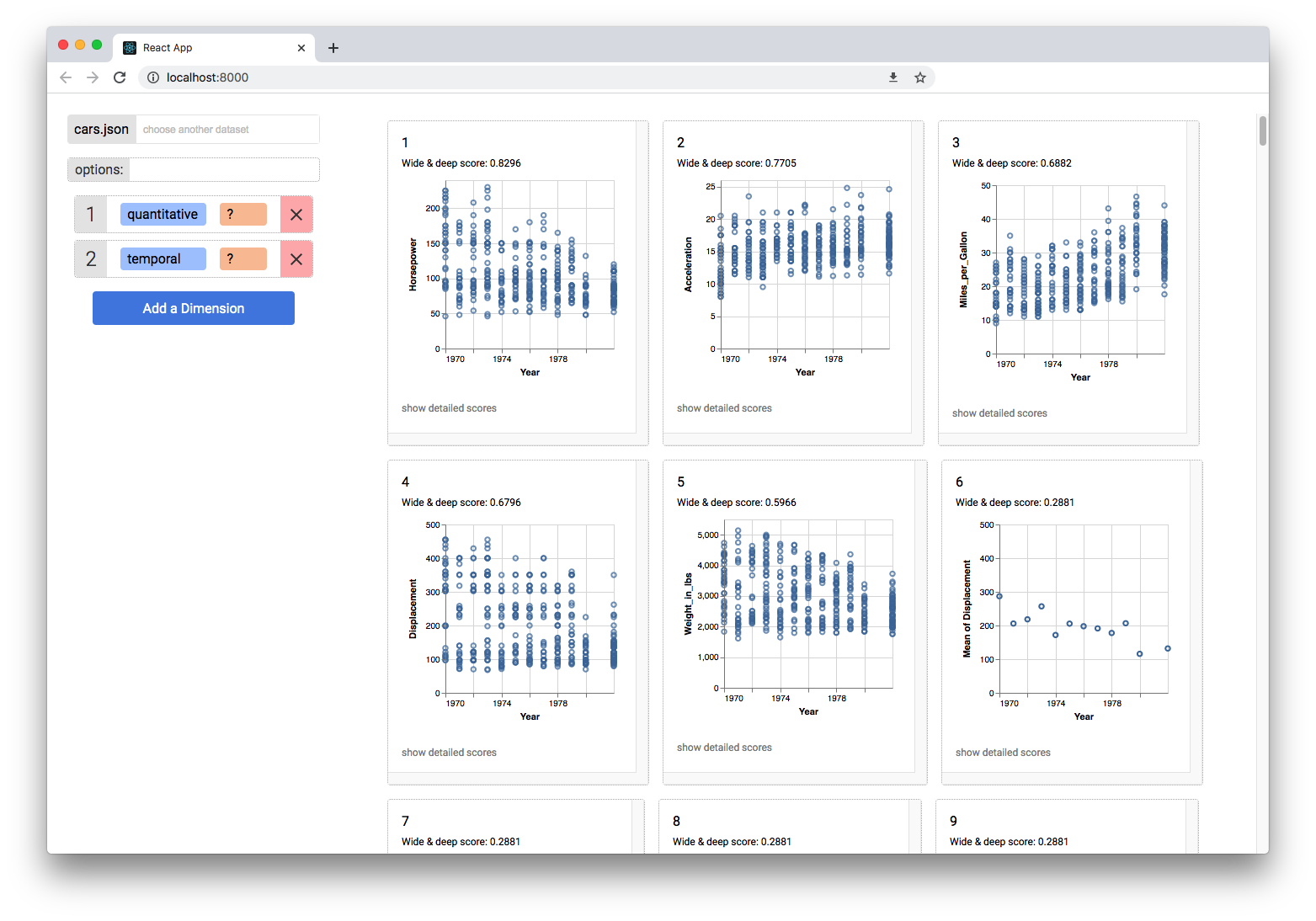The width and height of the screenshot is (1316, 921).
Task: Close the React App tab
Action: 301,48
